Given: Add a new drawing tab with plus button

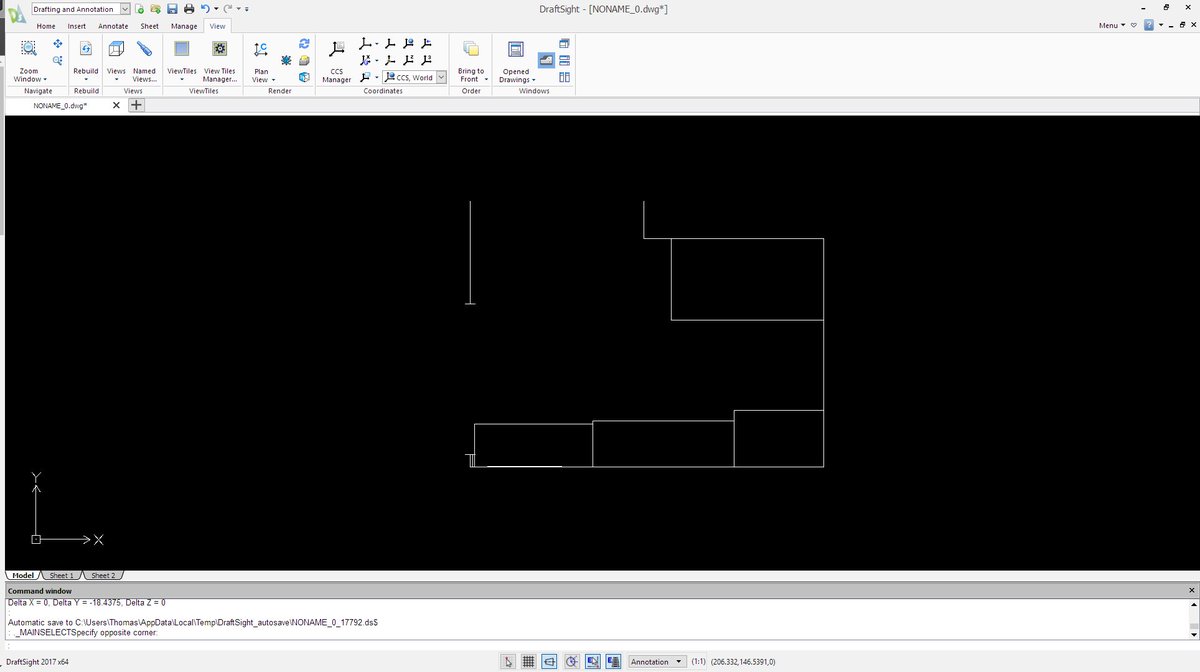Looking at the screenshot, I should click(x=137, y=105).
